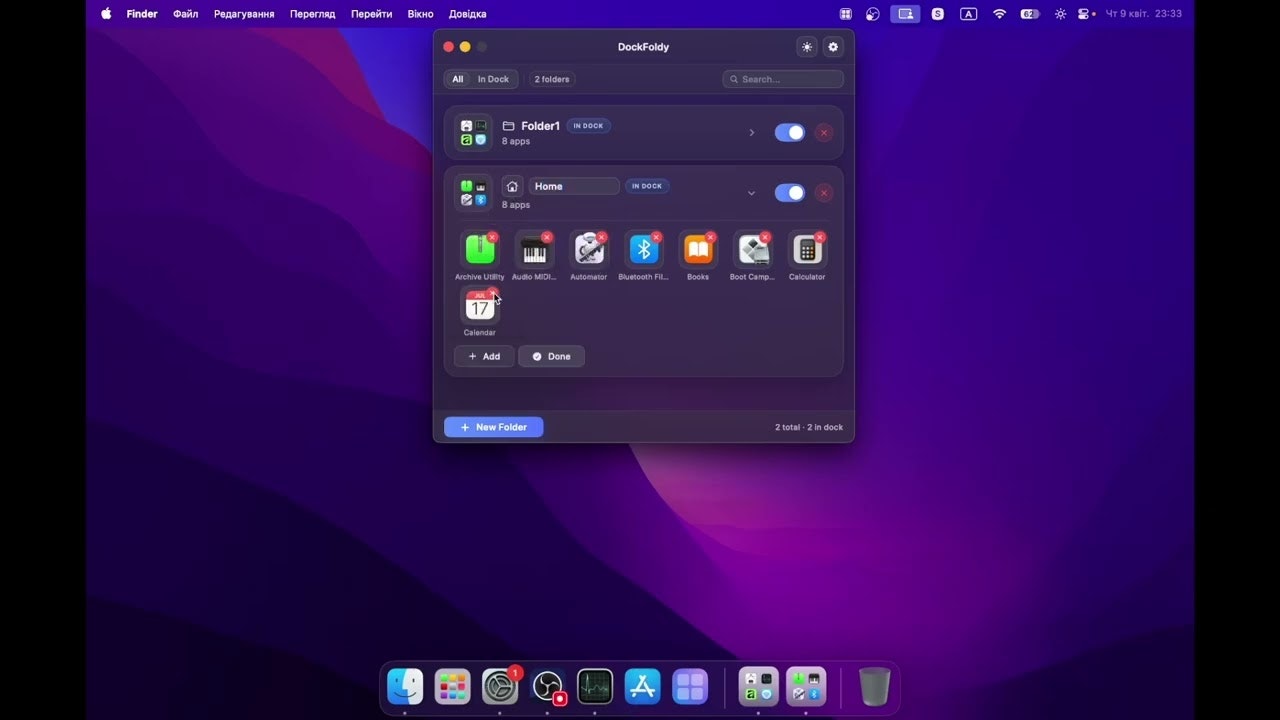Click the Boot Camp app icon

(x=752, y=250)
